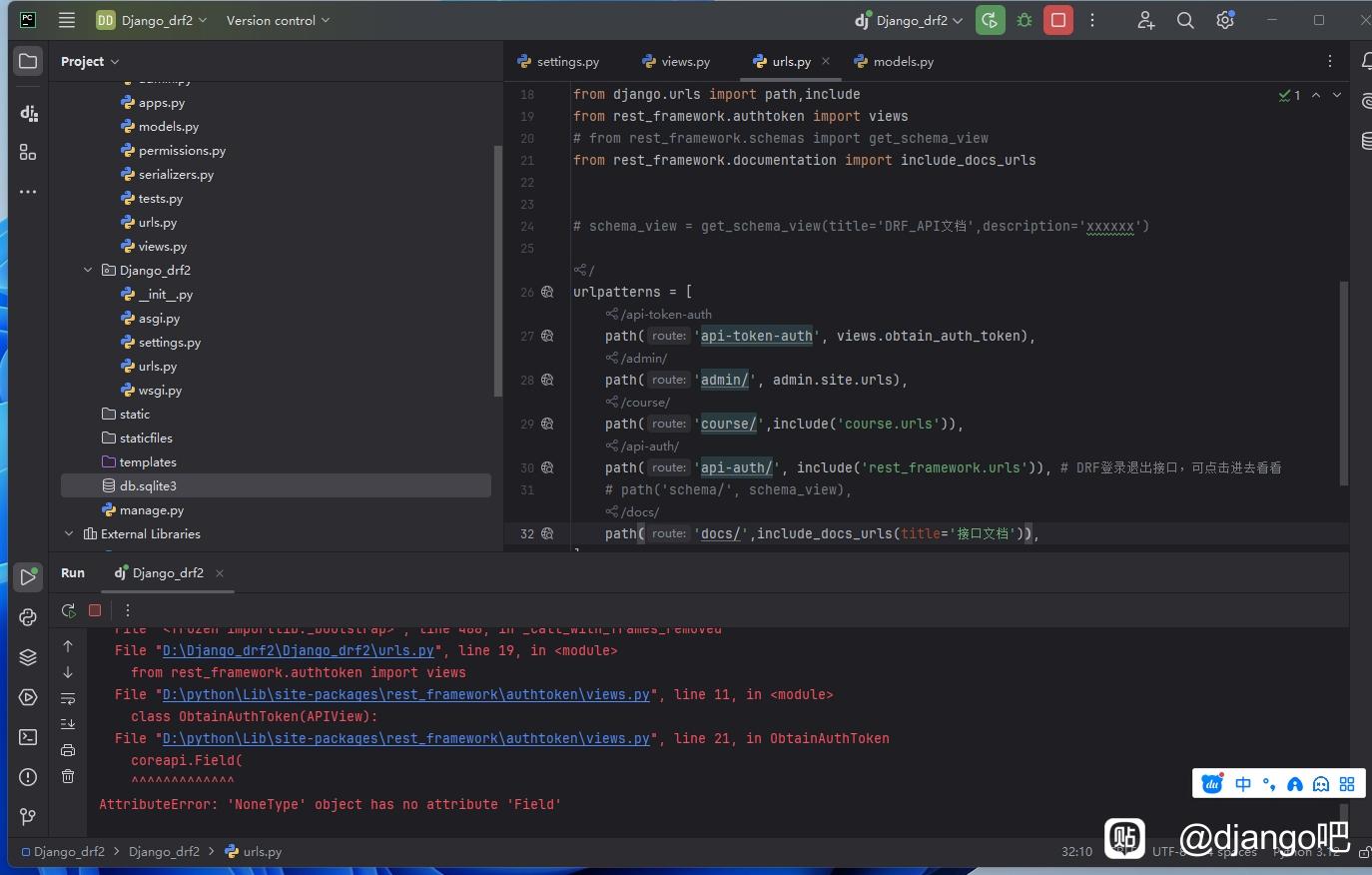Jump down the stack trace arrow

click(68, 672)
